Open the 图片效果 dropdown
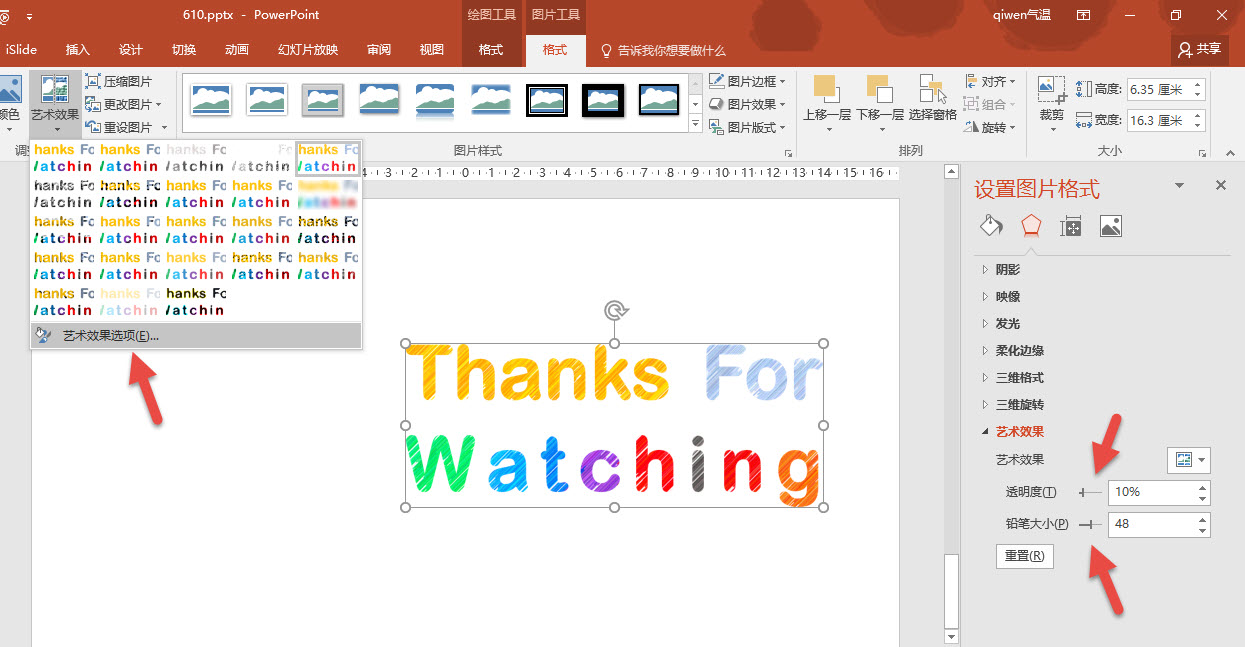1245x647 pixels. coord(747,104)
